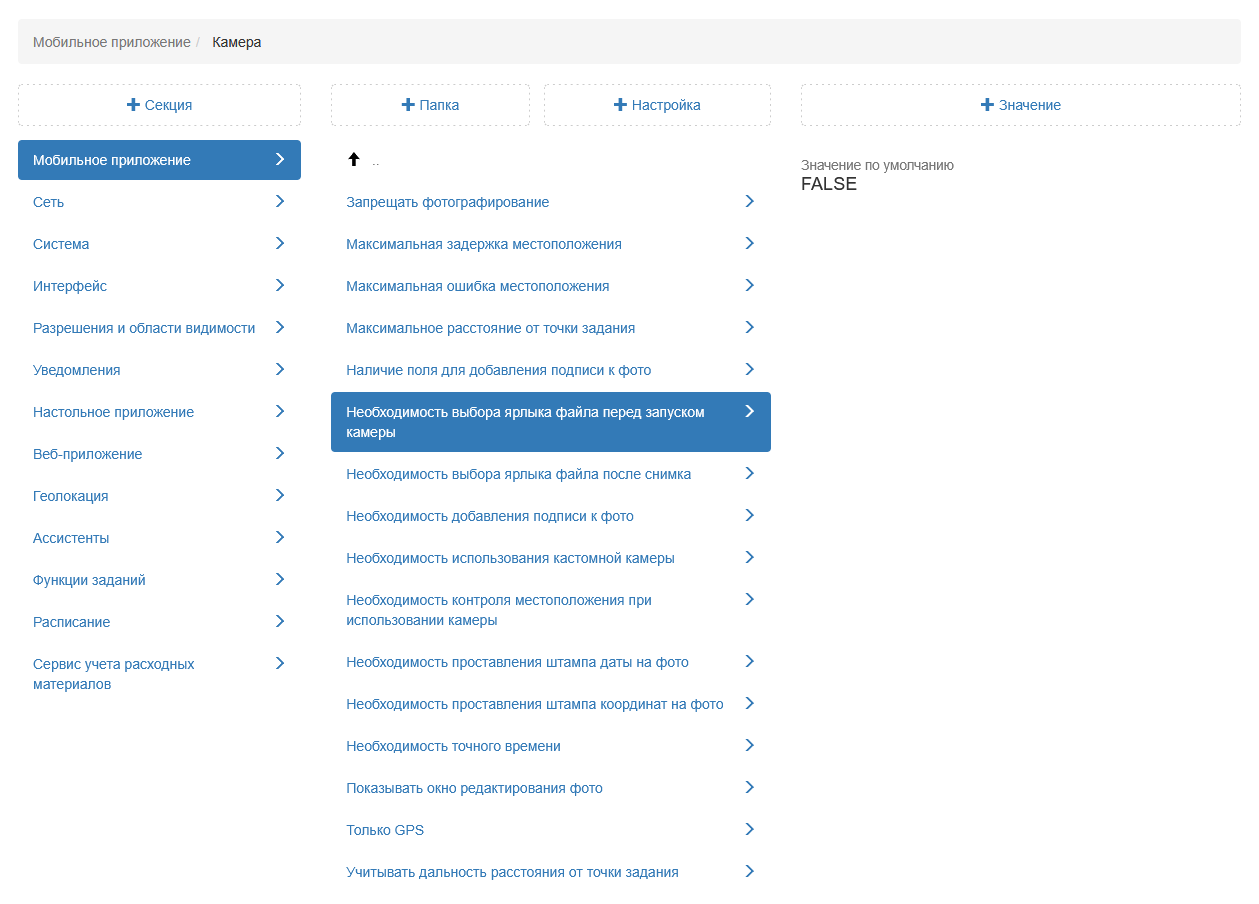
Task: Select Показывать окно редактирования фото
Action: [474, 788]
